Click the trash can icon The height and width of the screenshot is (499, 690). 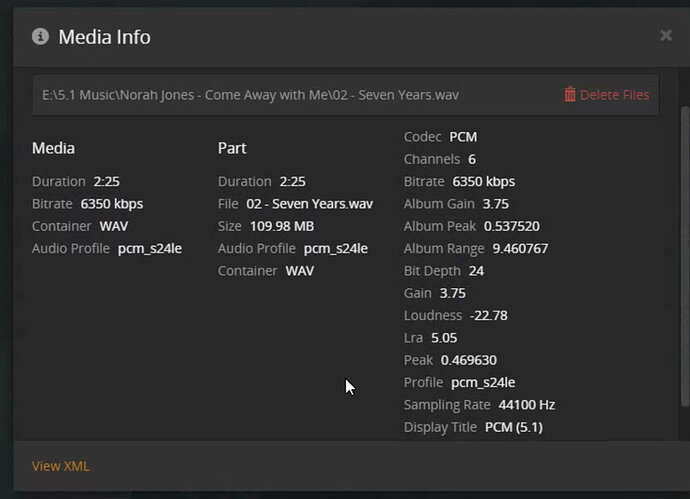[x=569, y=95]
